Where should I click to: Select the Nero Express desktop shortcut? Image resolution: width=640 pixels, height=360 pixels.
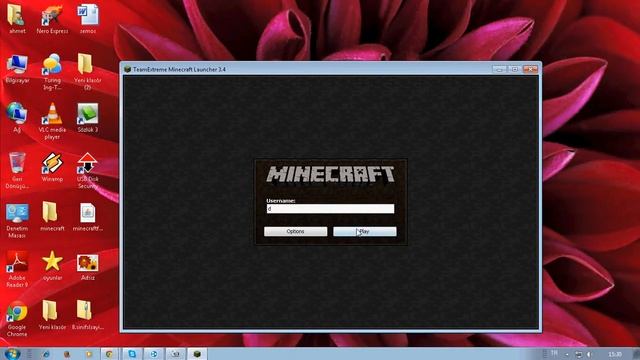pyautogui.click(x=52, y=19)
